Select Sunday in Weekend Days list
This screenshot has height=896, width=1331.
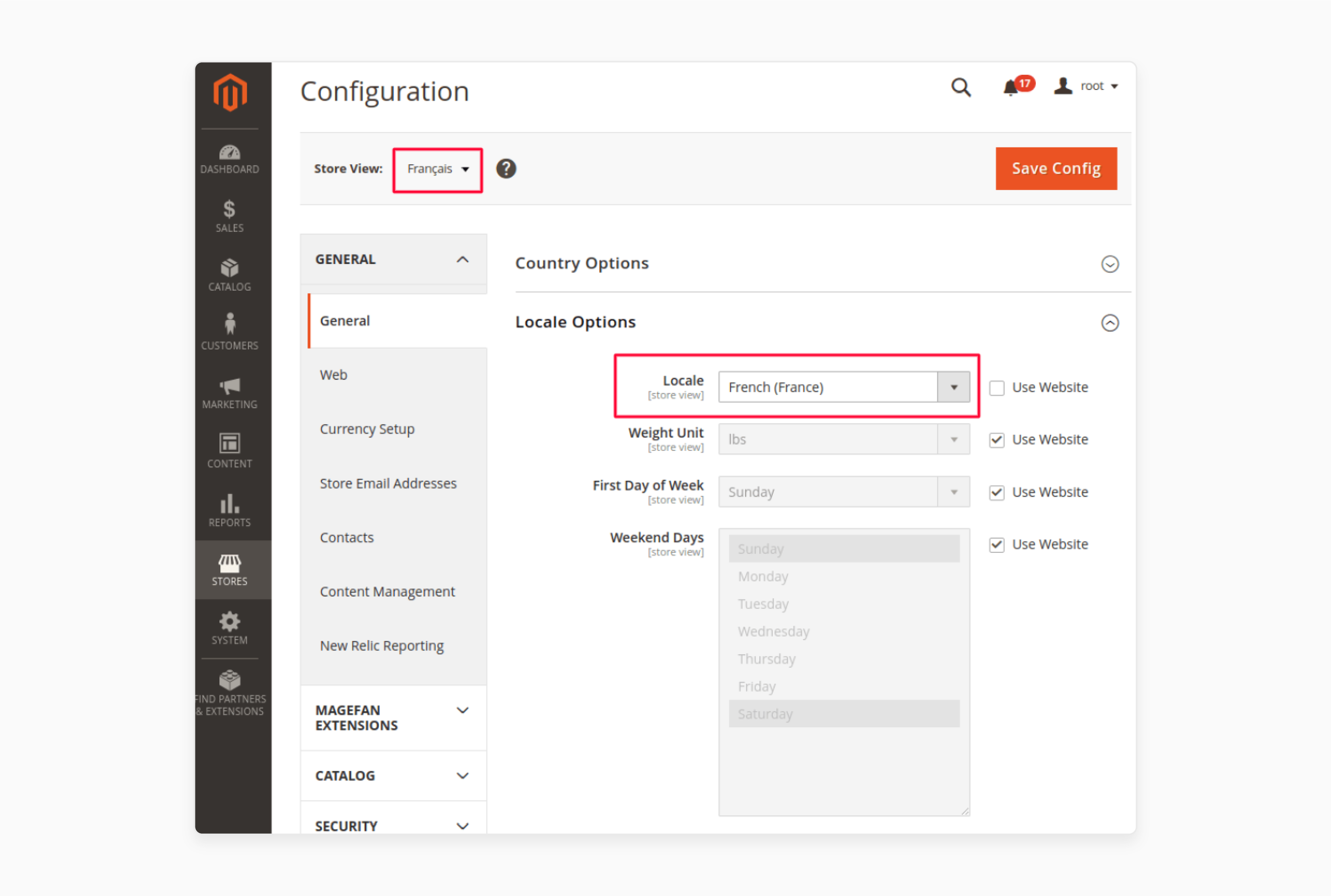click(x=844, y=548)
